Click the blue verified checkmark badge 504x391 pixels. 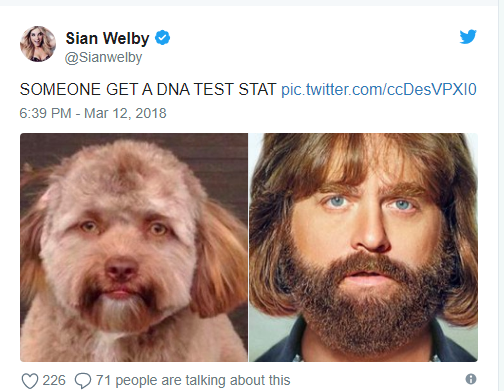(x=162, y=38)
